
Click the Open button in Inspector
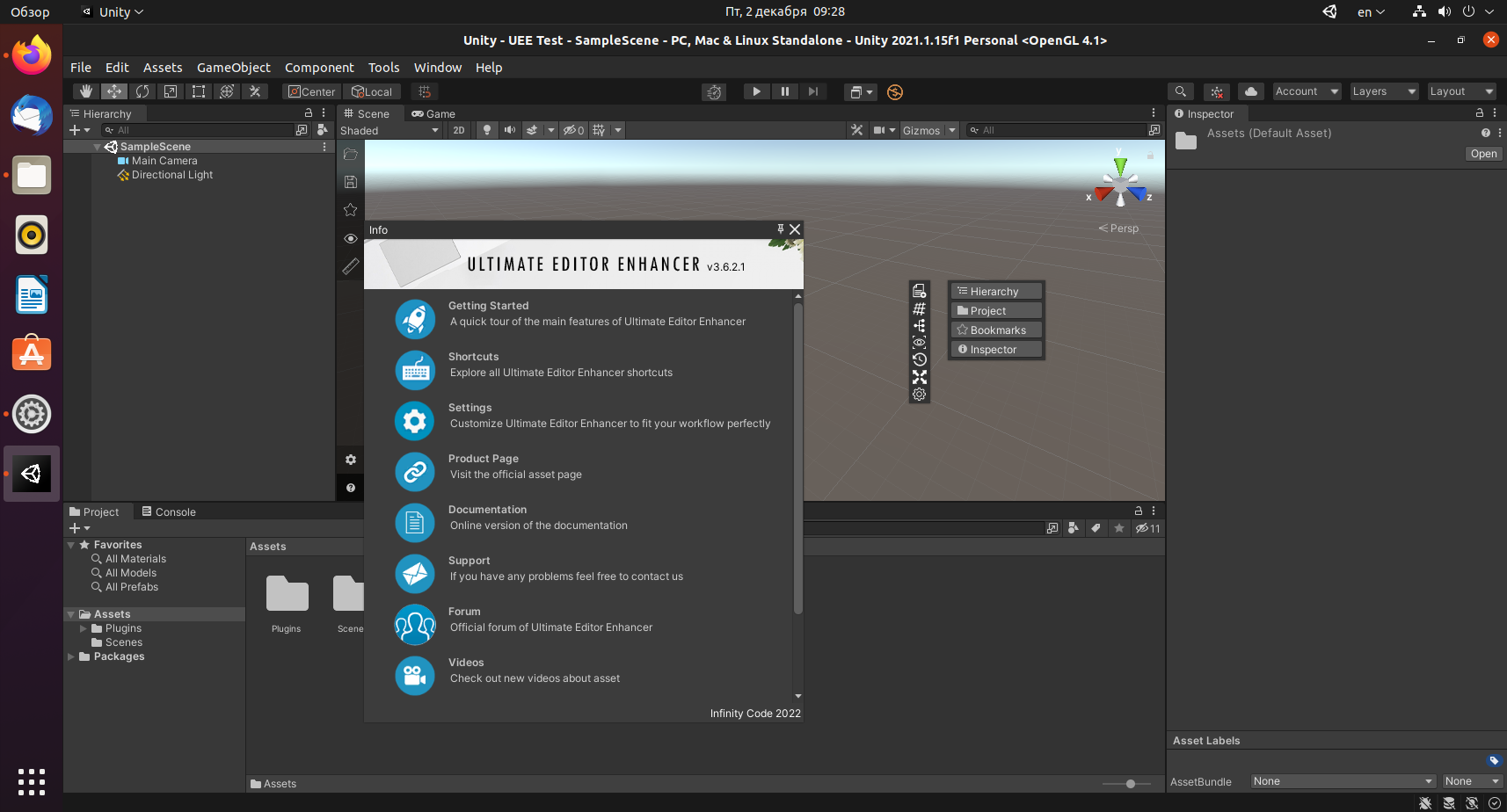point(1483,154)
